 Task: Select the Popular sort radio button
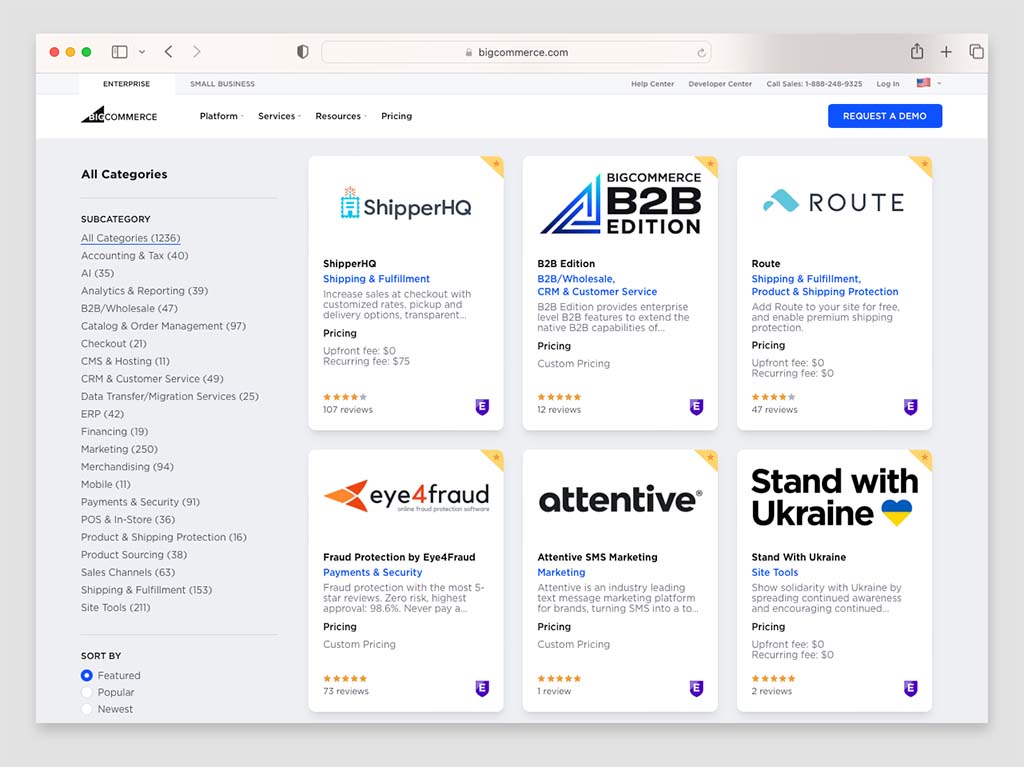[x=87, y=692]
